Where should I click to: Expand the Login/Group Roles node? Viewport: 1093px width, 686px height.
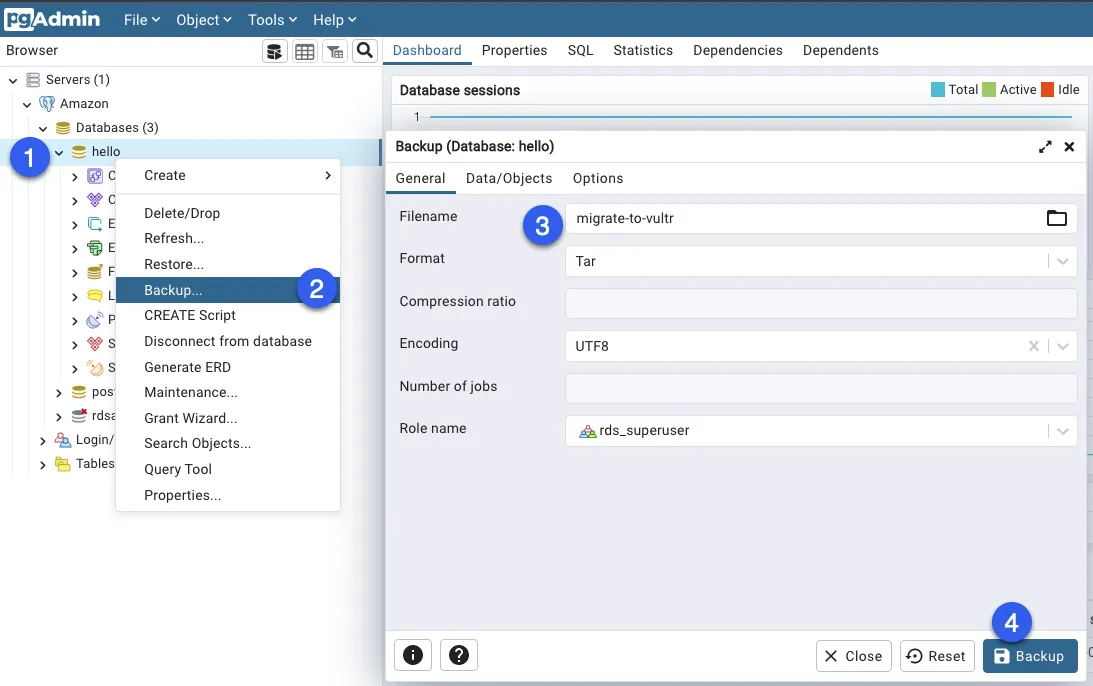pos(43,441)
